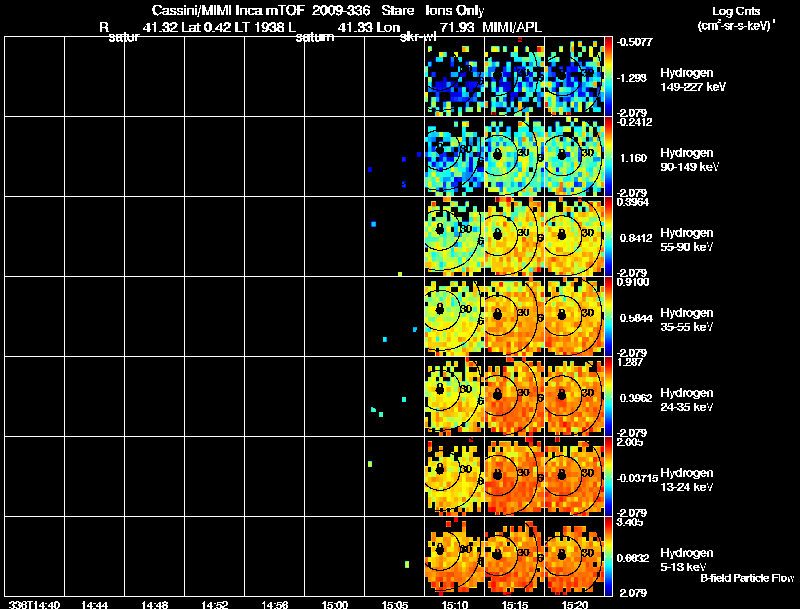
Task: Pick the 15:10 image for Hydrogen 35-55 keV
Action: tap(454, 317)
